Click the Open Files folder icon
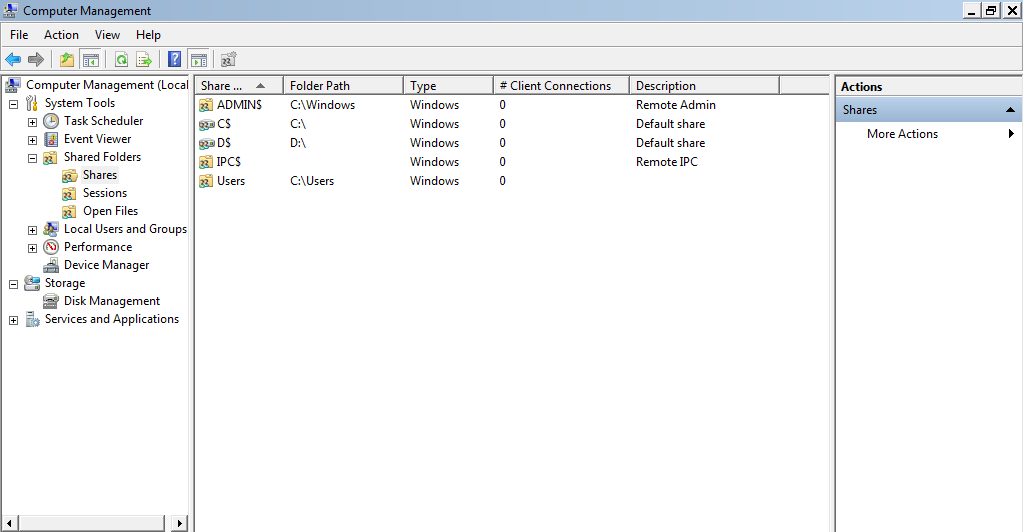Viewport: 1023px width, 532px height. click(x=69, y=211)
